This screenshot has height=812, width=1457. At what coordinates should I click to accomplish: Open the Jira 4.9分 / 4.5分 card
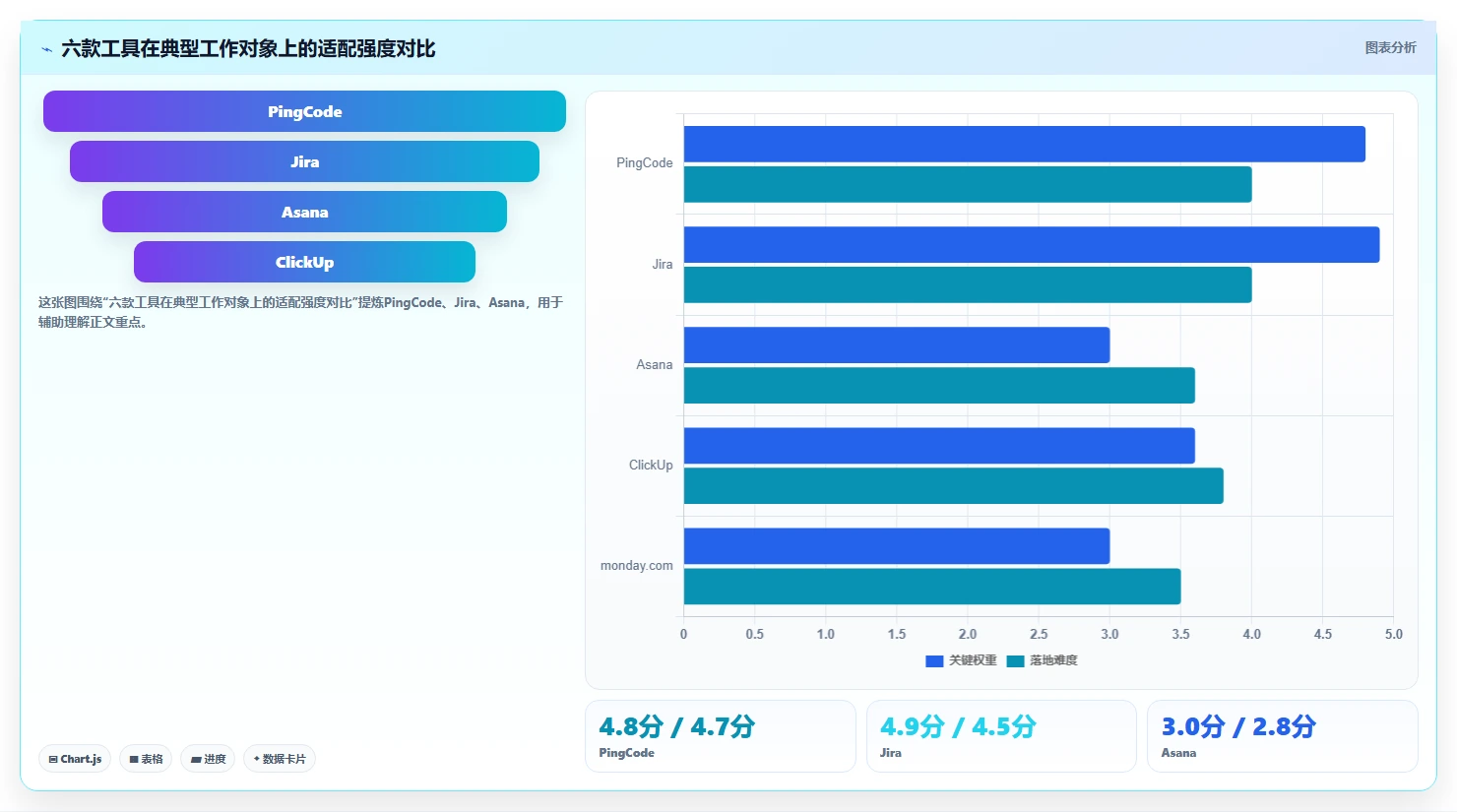[x=1001, y=736]
